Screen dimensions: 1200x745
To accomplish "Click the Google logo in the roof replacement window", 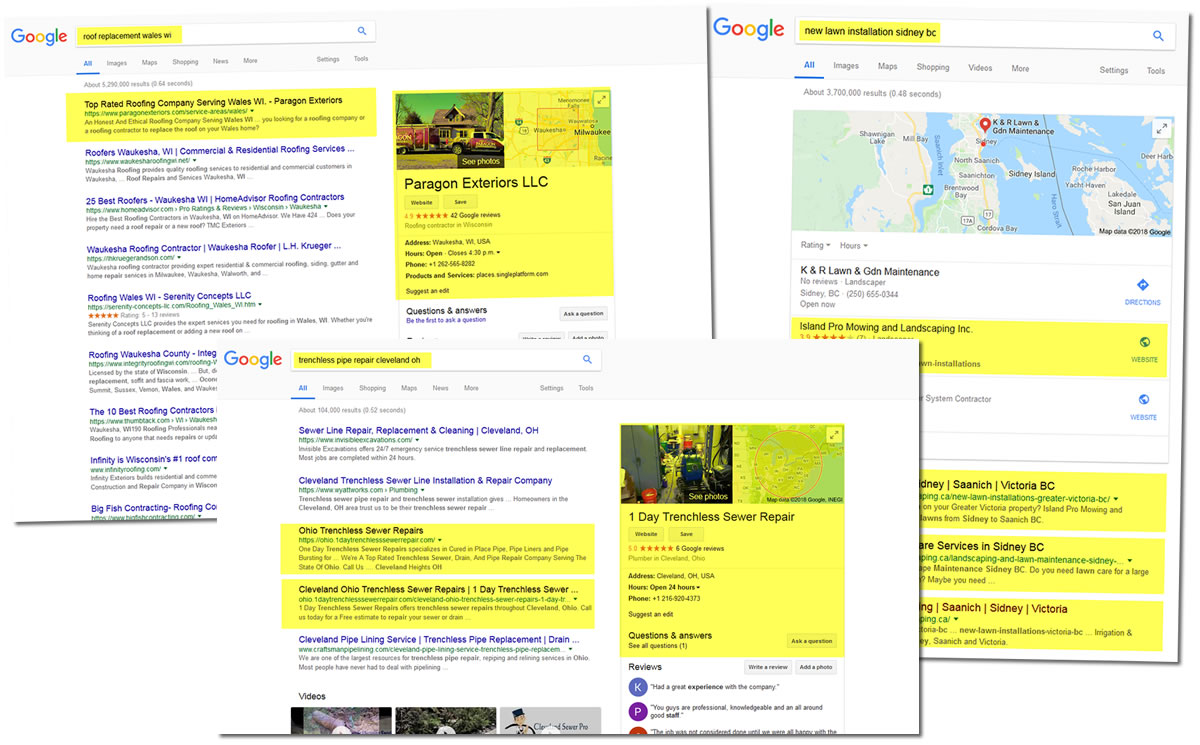I will (38, 36).
